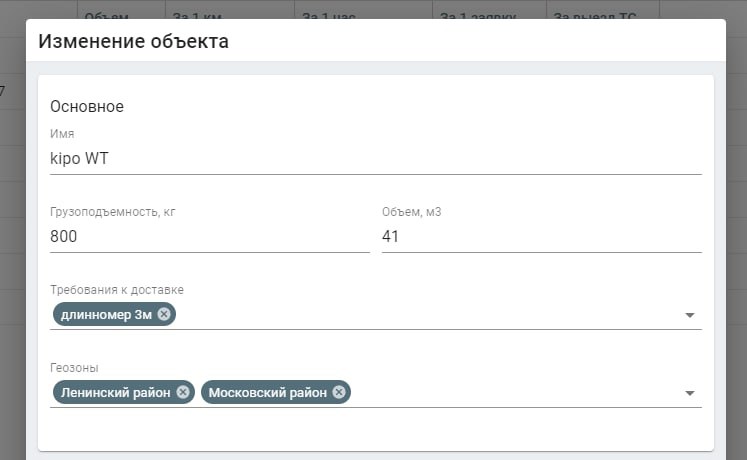This screenshot has height=460, width=747.
Task: Click the За 1 км column header
Action: (197, 16)
